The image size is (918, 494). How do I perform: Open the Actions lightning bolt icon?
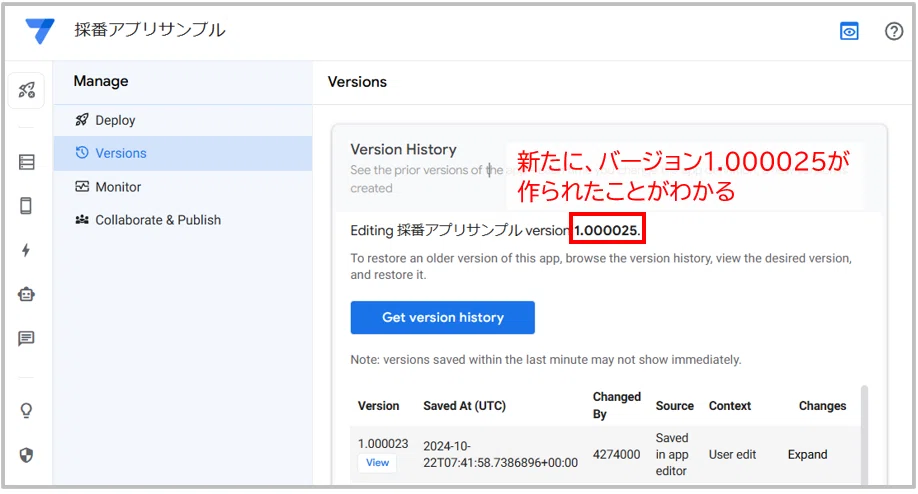(x=26, y=250)
